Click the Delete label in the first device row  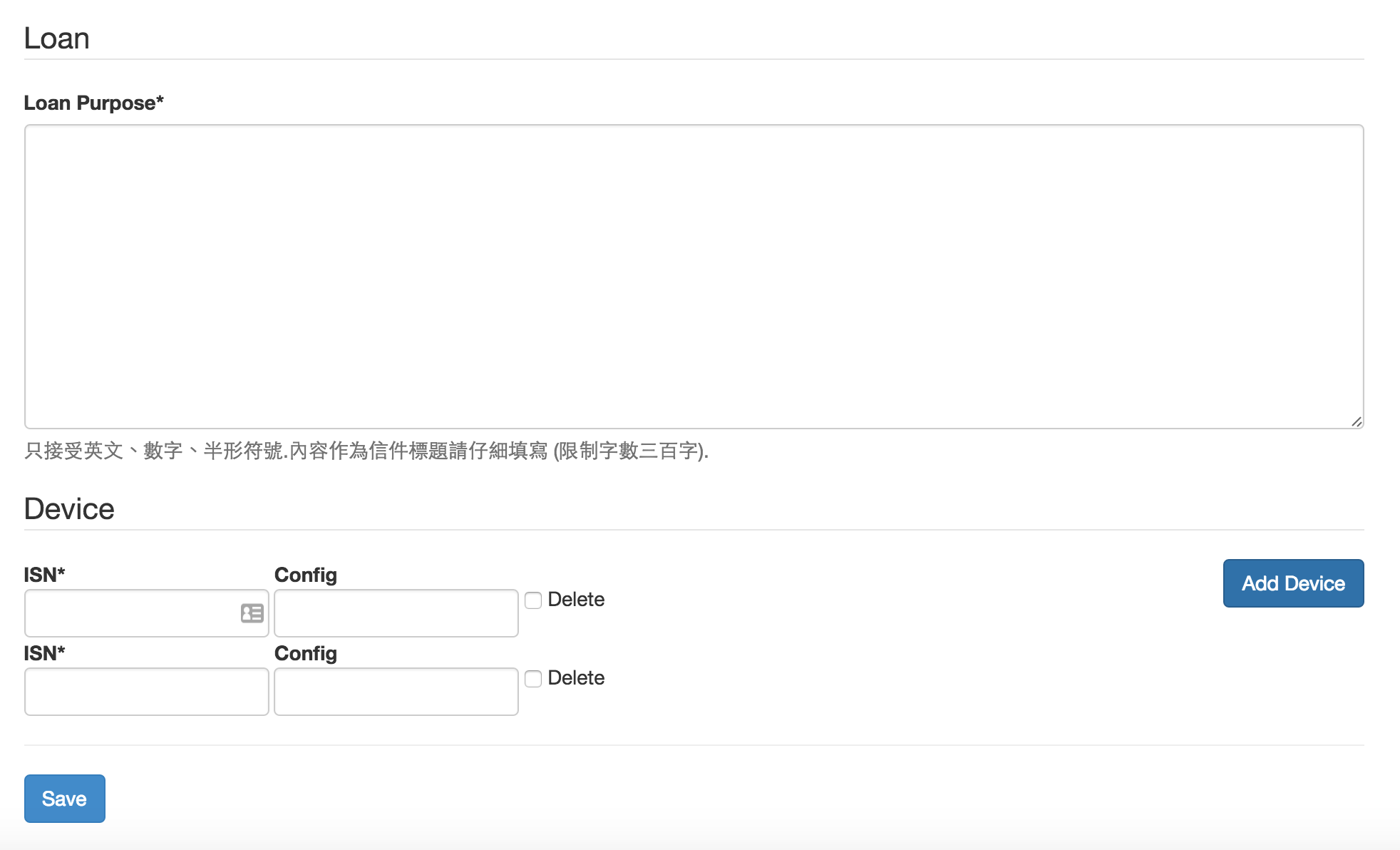tap(576, 600)
